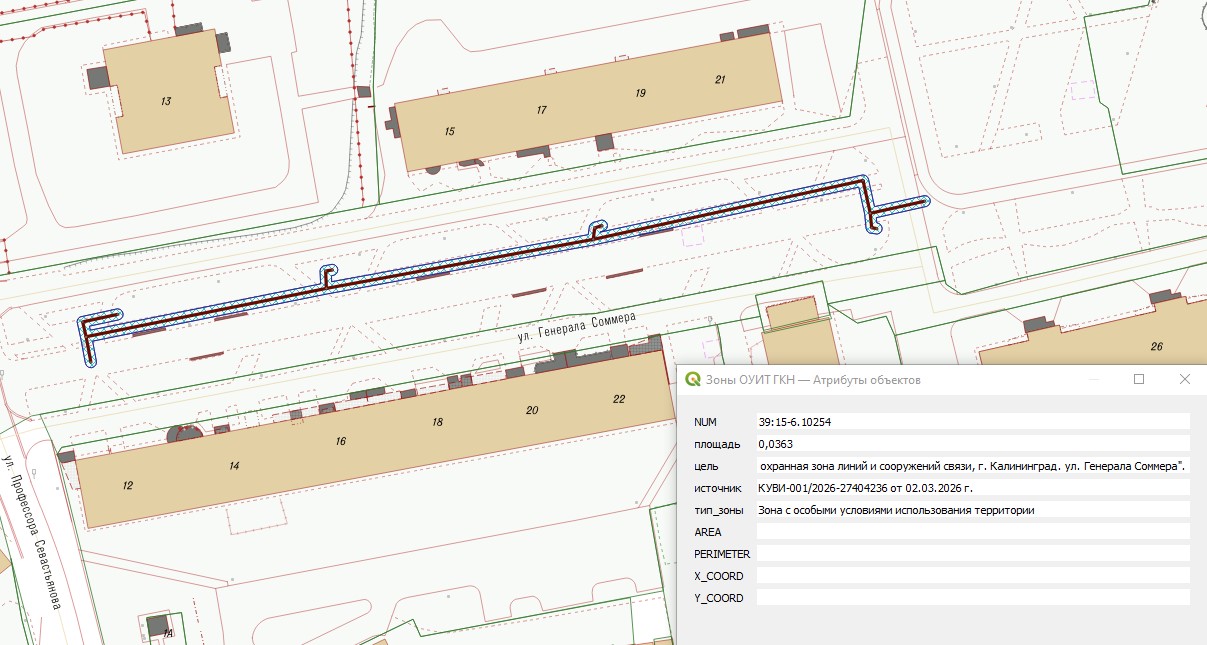Viewport: 1207px width, 645px height.
Task: Select the empty PERIMETER field
Action: [972, 553]
